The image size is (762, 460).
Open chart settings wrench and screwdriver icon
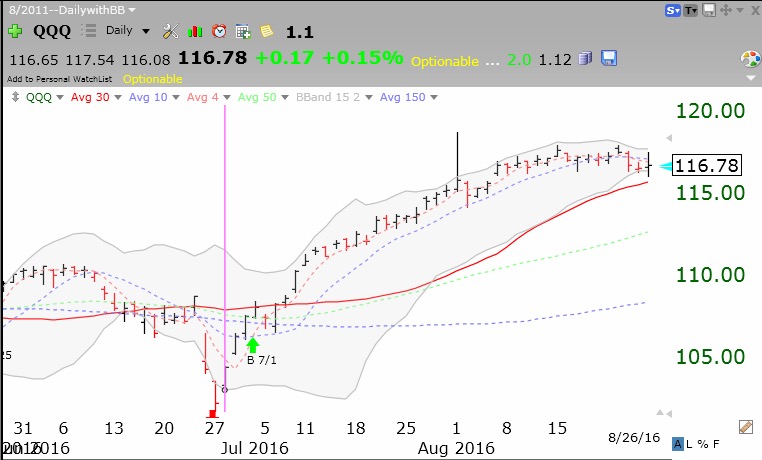point(171,31)
